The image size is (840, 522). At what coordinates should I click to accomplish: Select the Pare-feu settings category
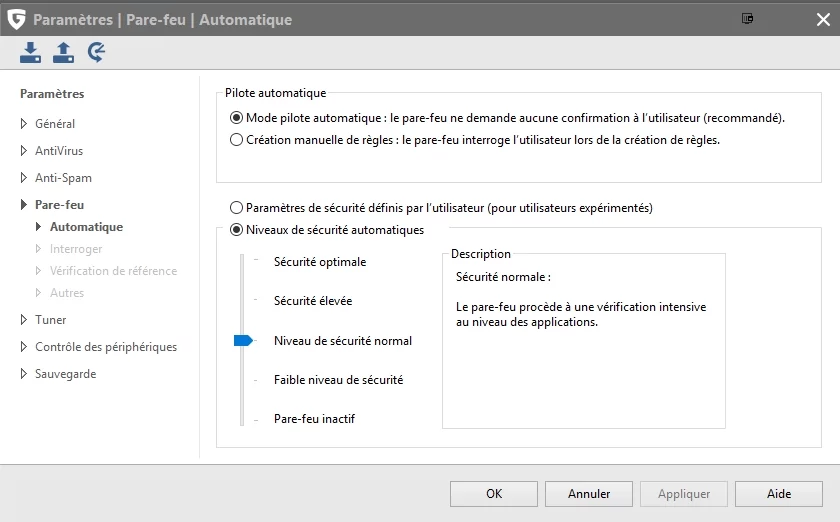59,205
